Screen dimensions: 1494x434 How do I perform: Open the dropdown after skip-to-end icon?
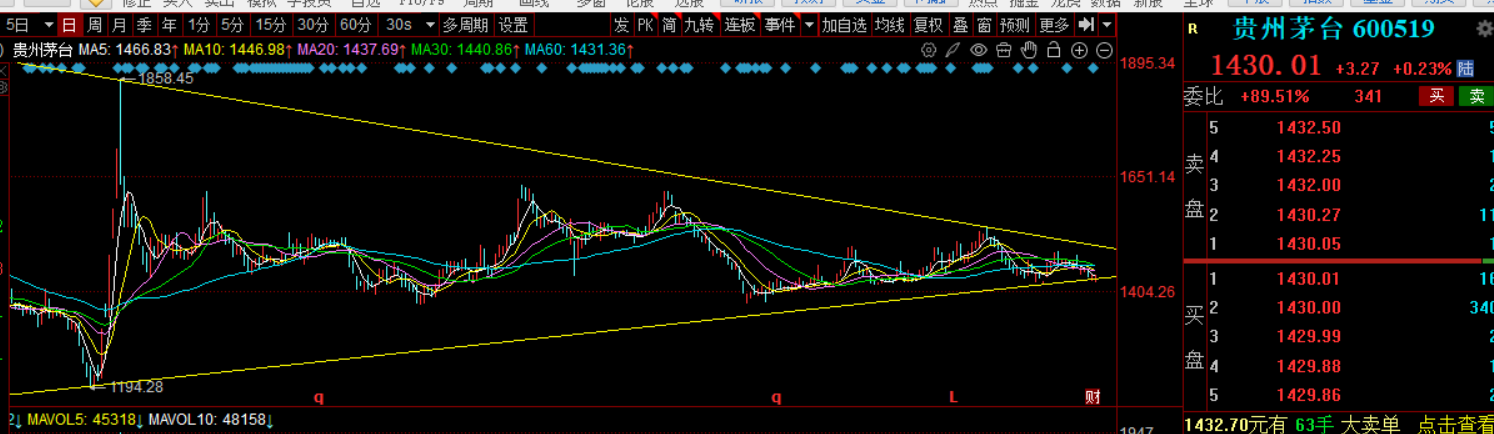(x=1106, y=25)
